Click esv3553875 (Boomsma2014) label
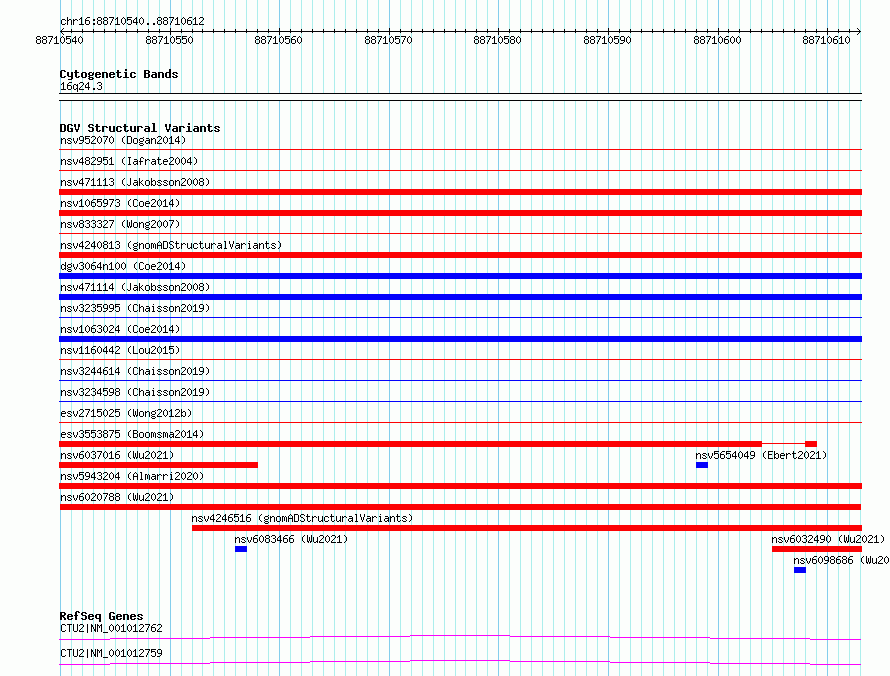890x676 pixels. pyautogui.click(x=132, y=434)
